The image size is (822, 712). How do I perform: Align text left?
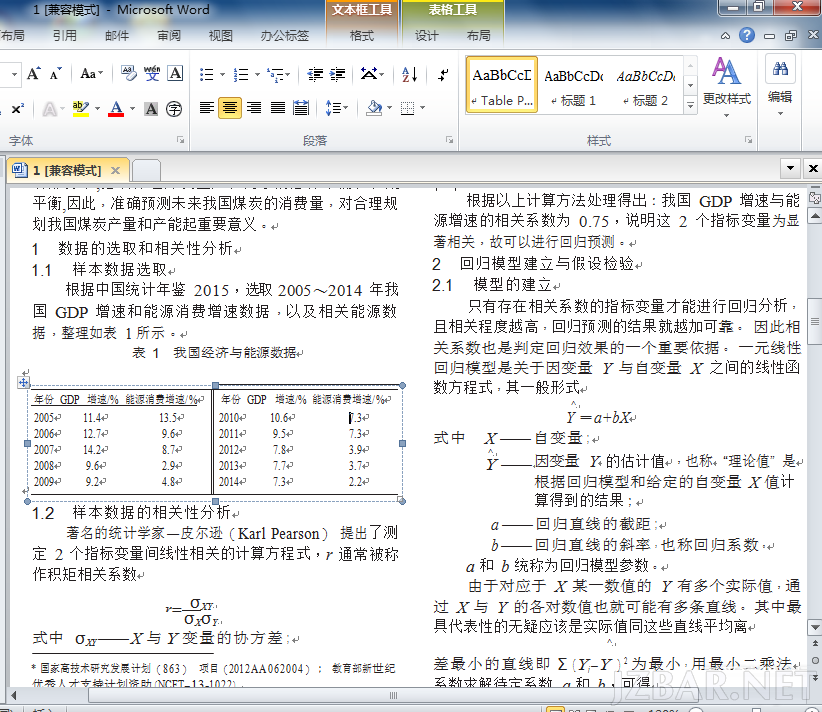207,108
